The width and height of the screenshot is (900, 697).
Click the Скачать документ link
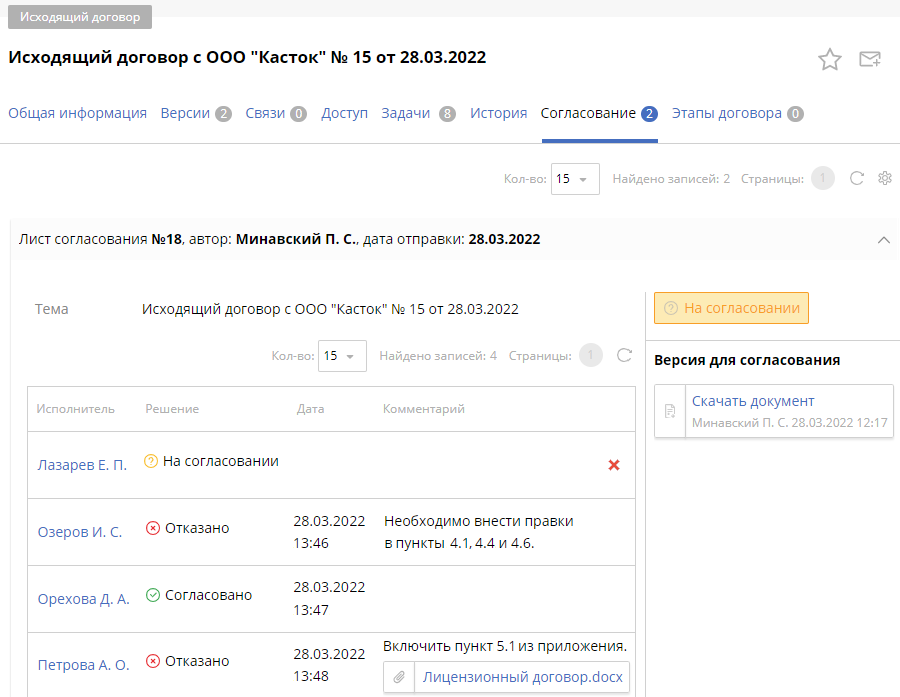click(x=752, y=401)
